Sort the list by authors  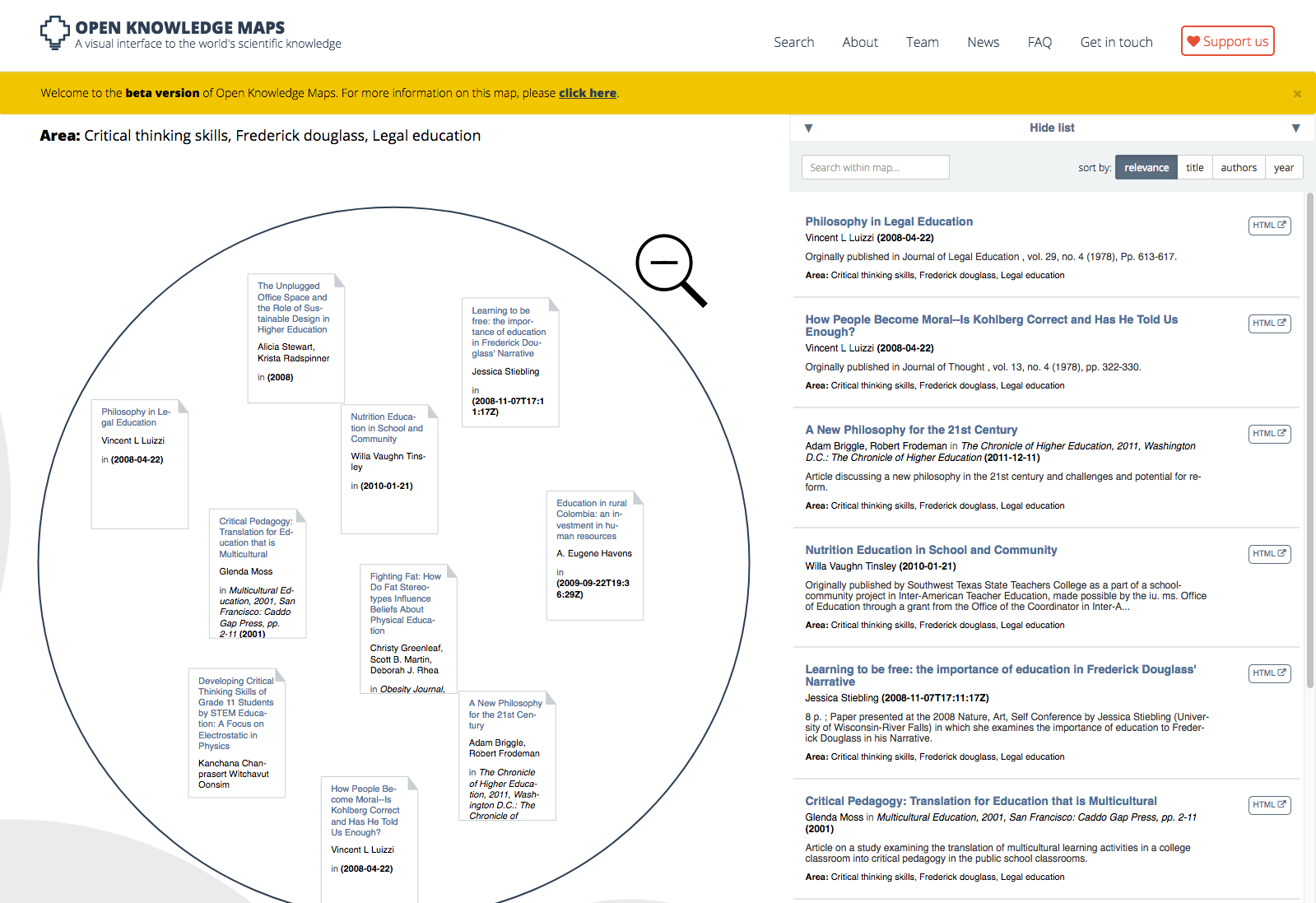pyautogui.click(x=1239, y=167)
